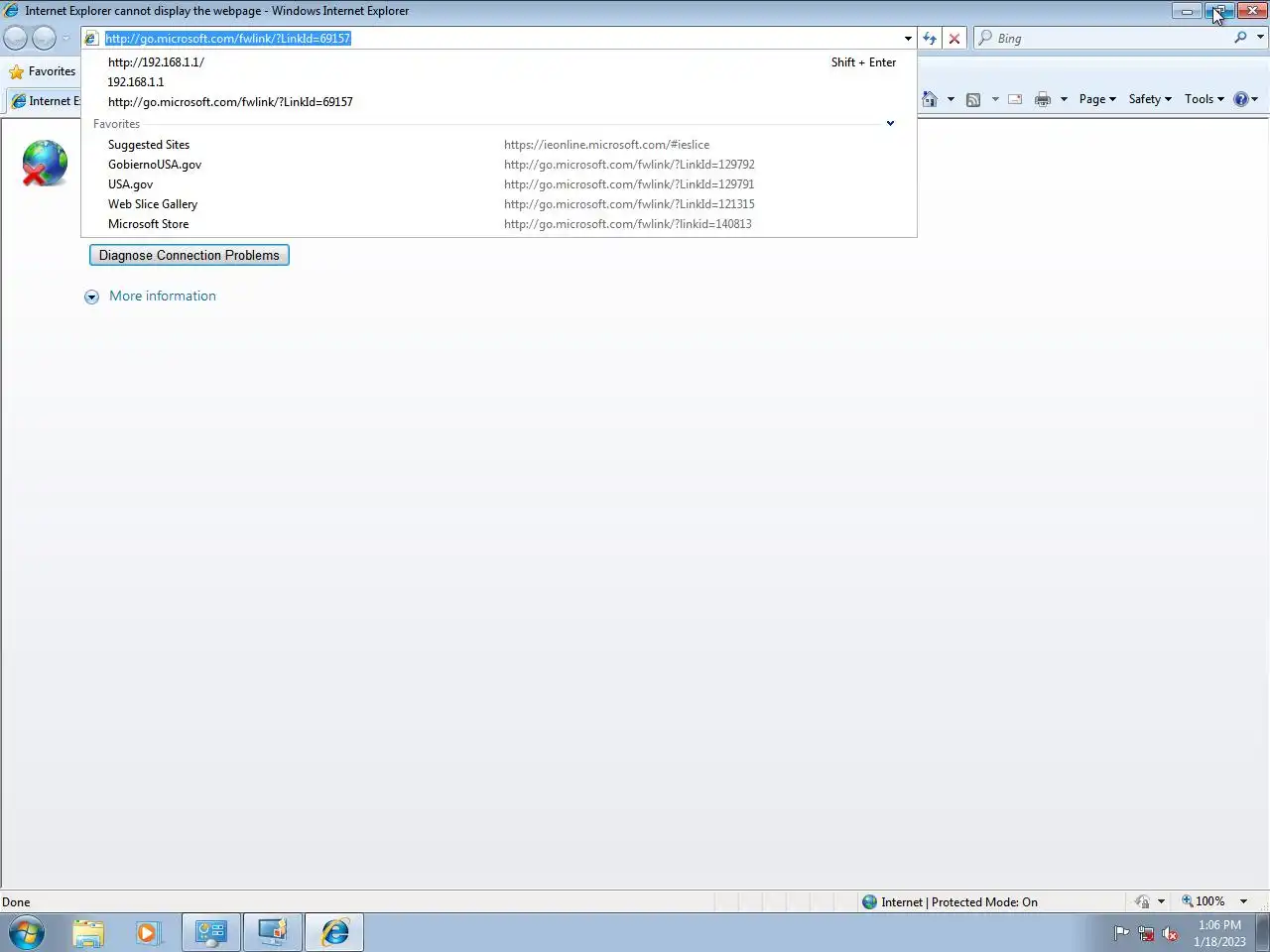Screen dimensions: 1270x952
Task: Open the recent pages dropdown arrow
Action: tap(66, 39)
